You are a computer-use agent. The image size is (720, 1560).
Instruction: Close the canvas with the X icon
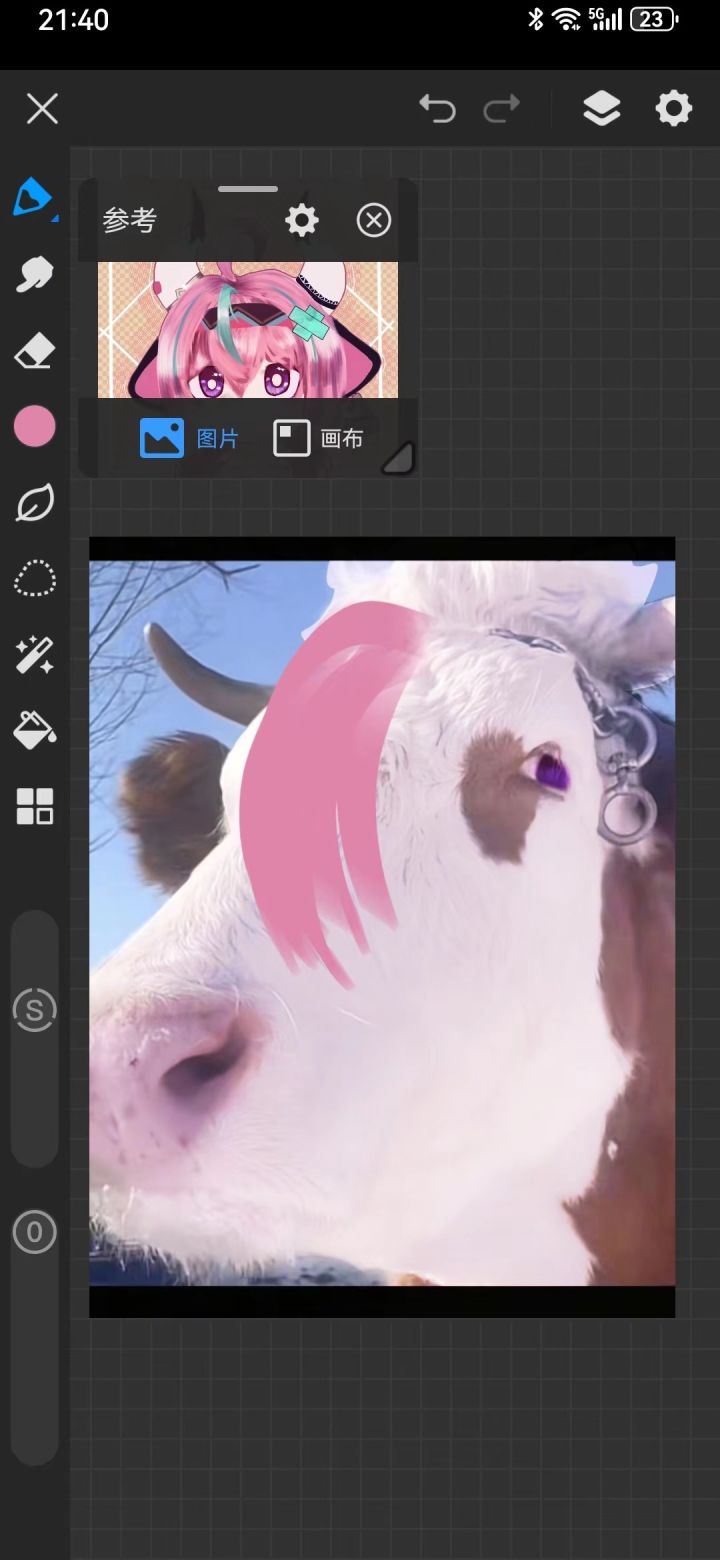click(42, 109)
